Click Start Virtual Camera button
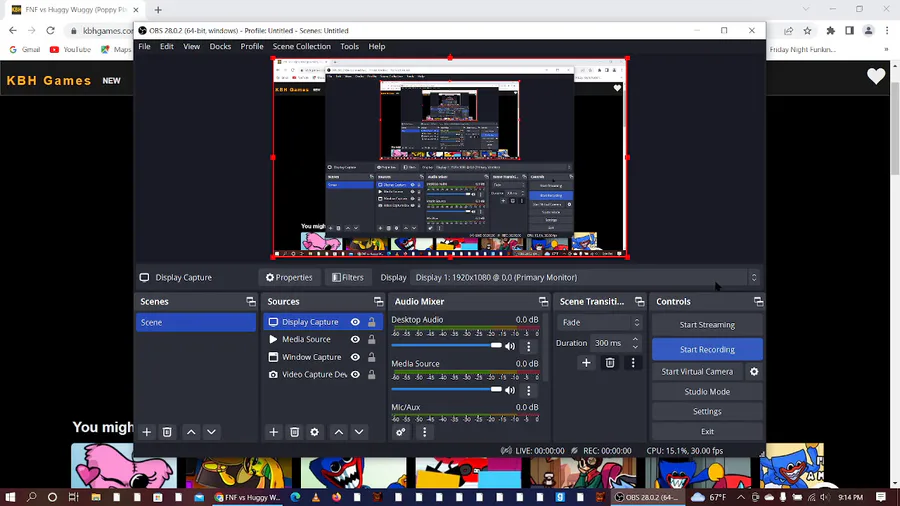Viewport: 900px width, 506px height. [x=697, y=372]
